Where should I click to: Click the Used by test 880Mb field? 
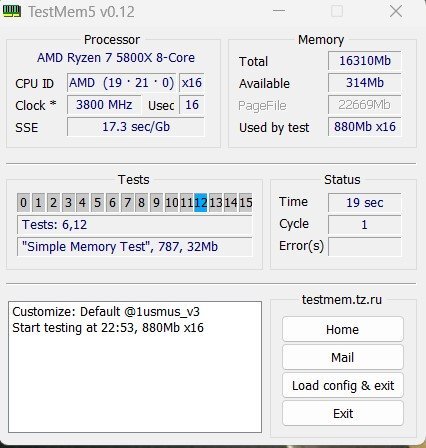coord(365,127)
